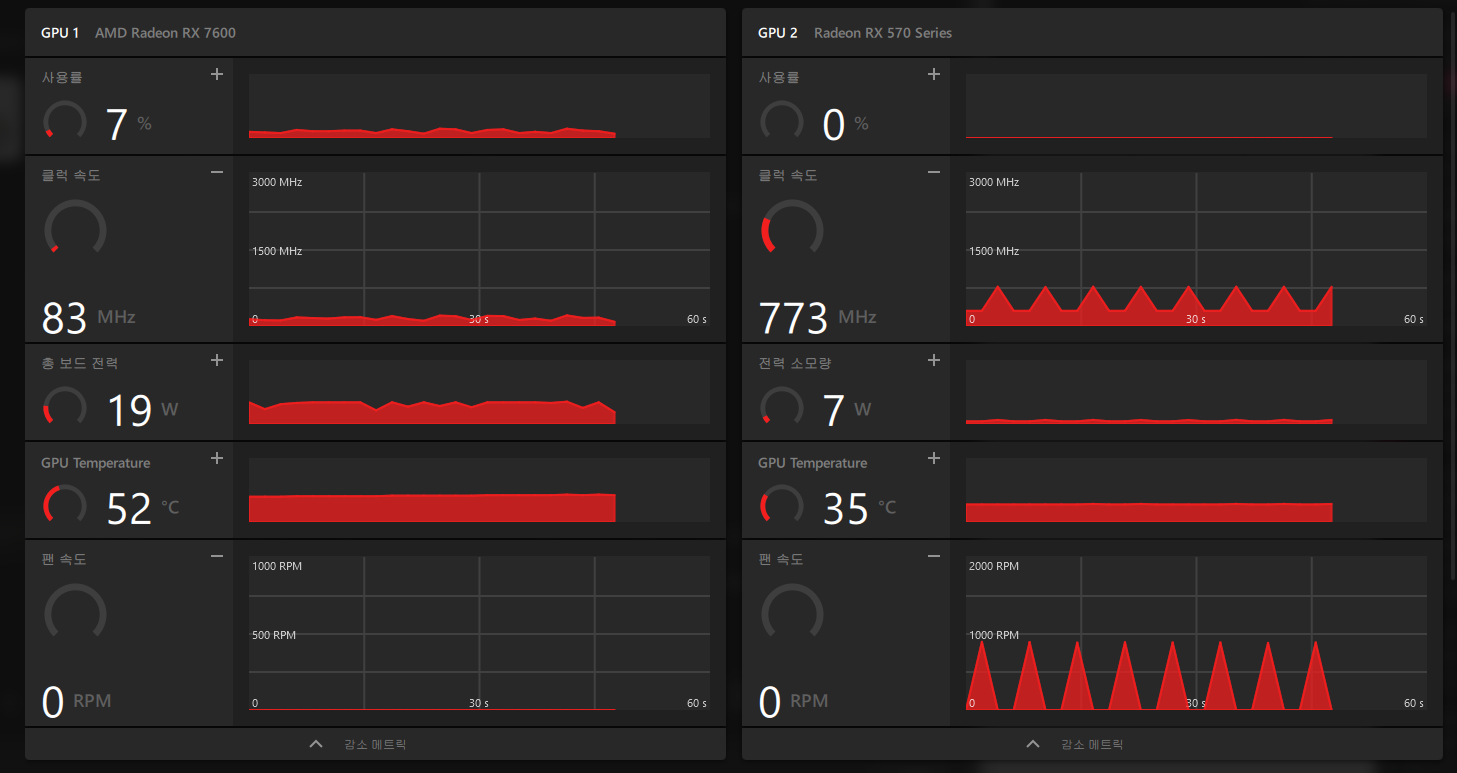Click the 35 °C temperature reading
Viewport: 1457px width, 773px height.
click(x=860, y=508)
